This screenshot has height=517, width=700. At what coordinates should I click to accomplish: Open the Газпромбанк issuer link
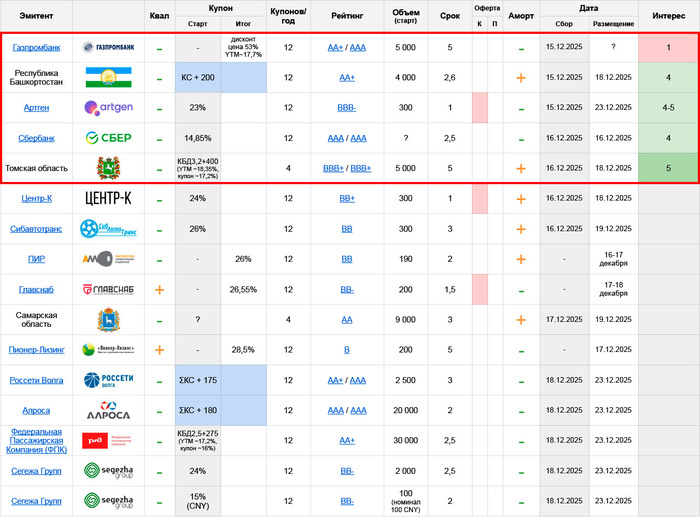coord(35,48)
